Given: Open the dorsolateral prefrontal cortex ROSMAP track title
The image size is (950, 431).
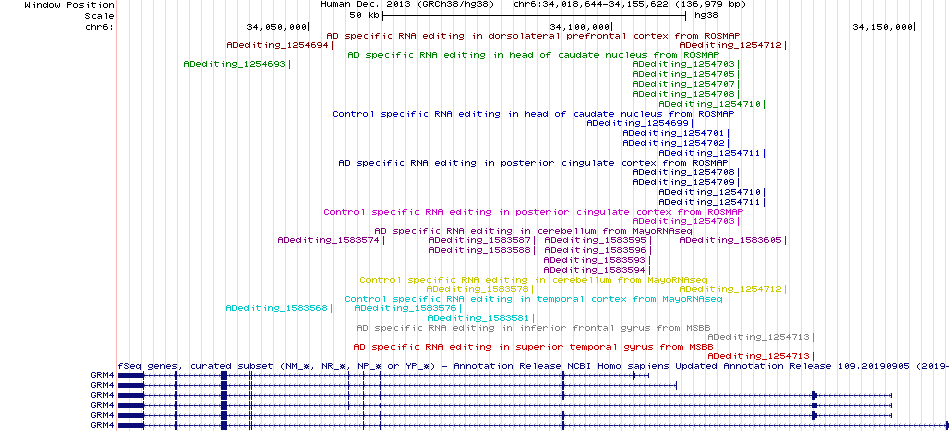Looking at the screenshot, I should [x=533, y=36].
